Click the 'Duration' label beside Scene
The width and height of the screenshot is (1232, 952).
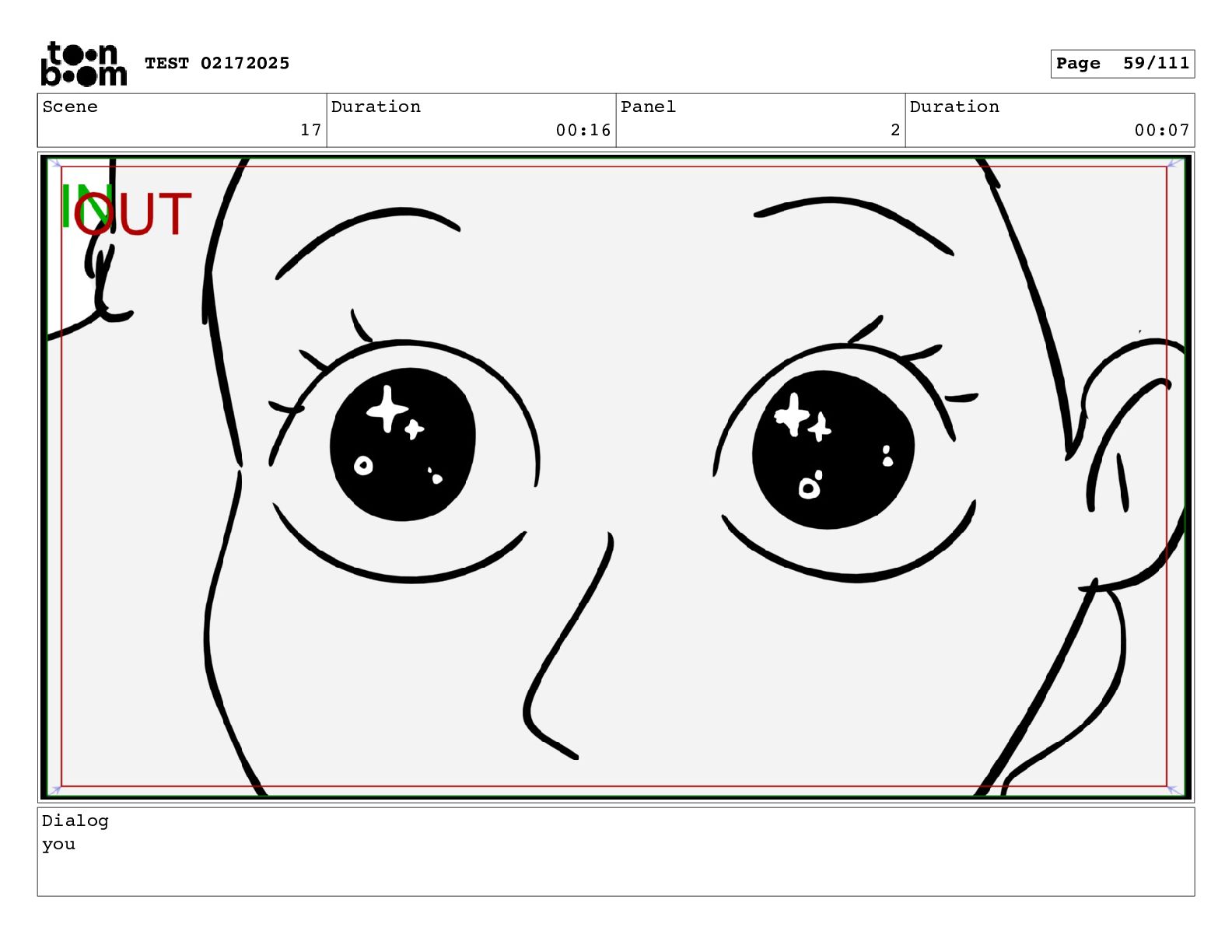click(x=376, y=107)
